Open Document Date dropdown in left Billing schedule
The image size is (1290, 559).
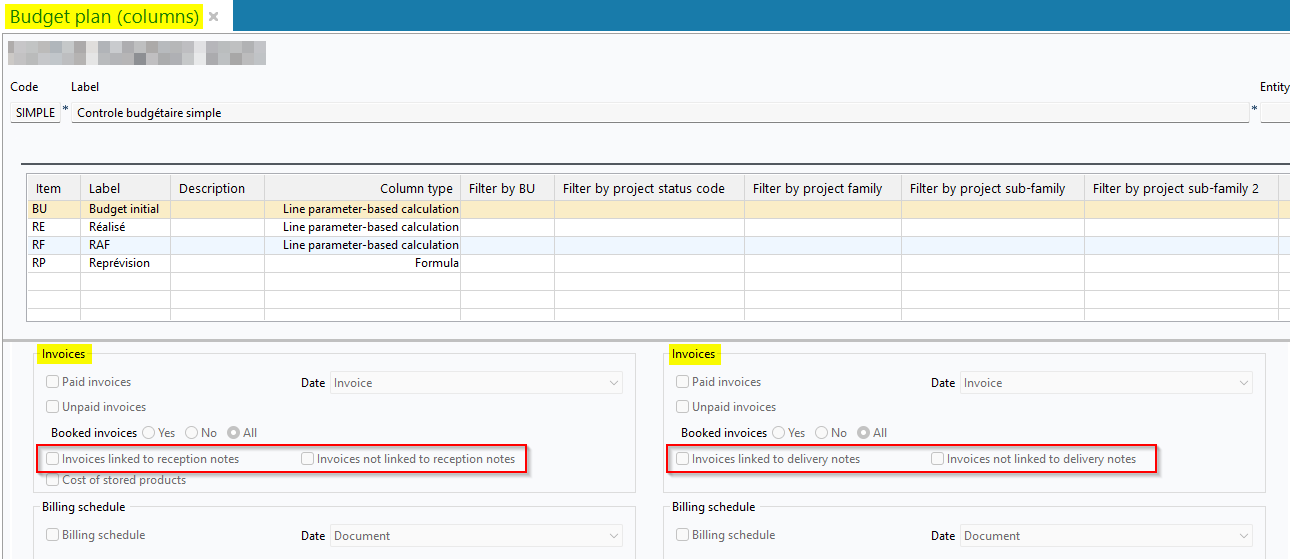pos(476,536)
